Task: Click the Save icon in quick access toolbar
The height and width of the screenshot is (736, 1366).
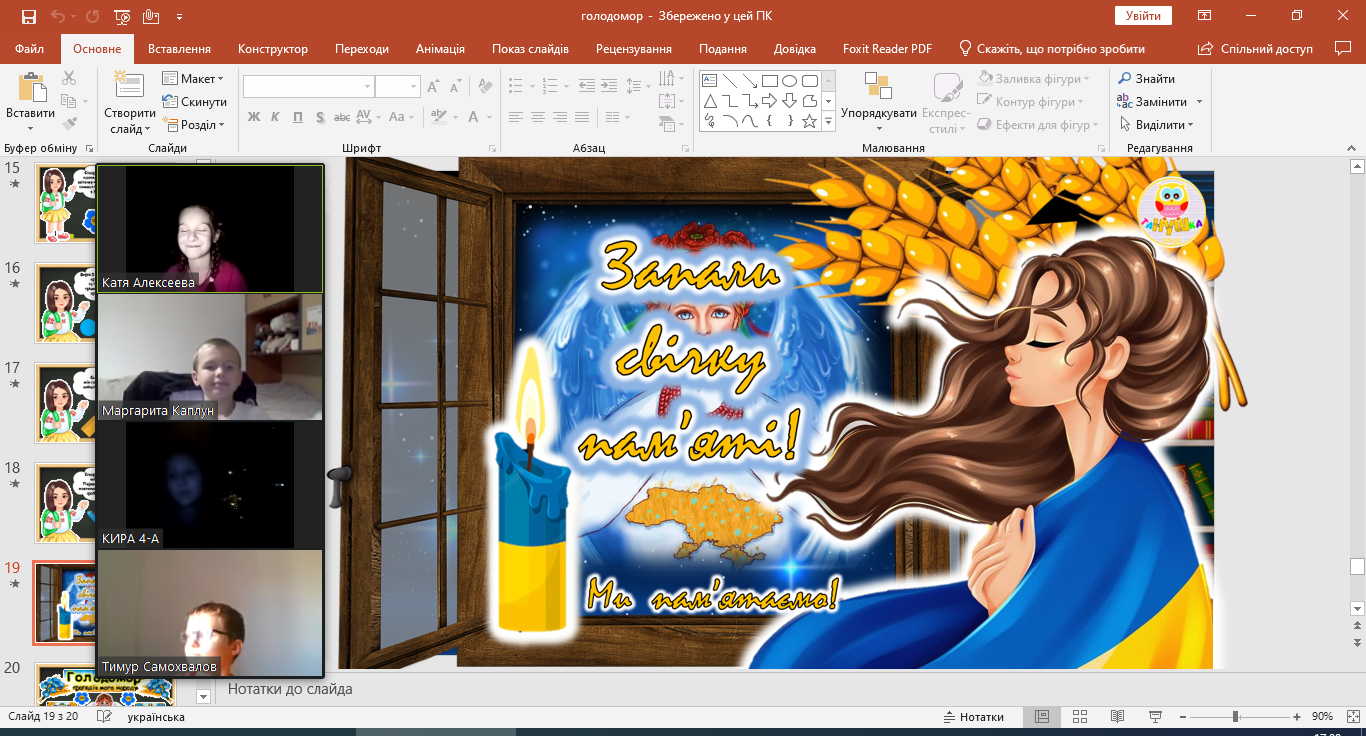Action: click(x=28, y=16)
